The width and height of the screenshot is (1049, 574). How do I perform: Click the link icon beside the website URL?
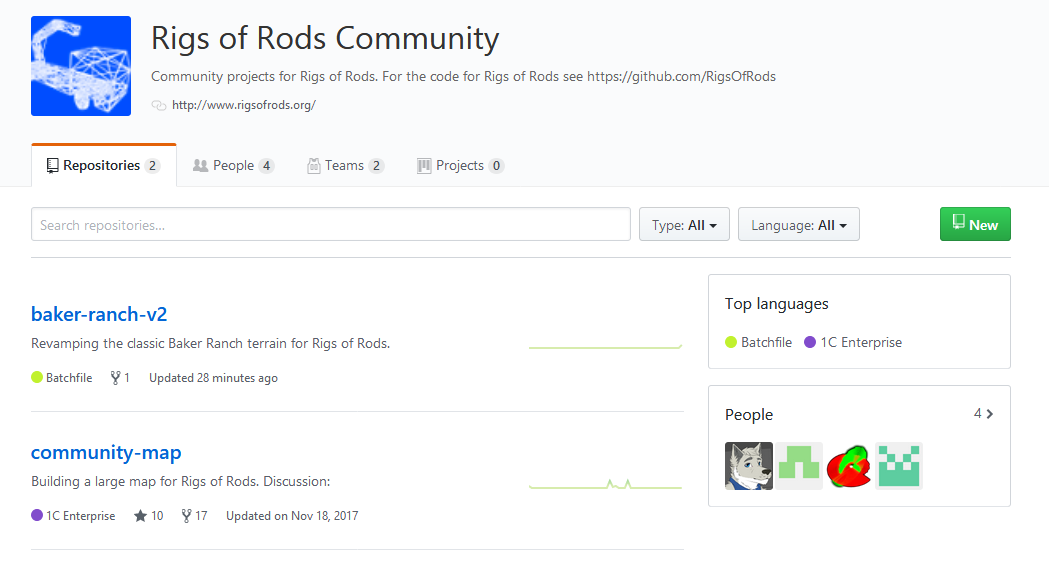[x=159, y=106]
